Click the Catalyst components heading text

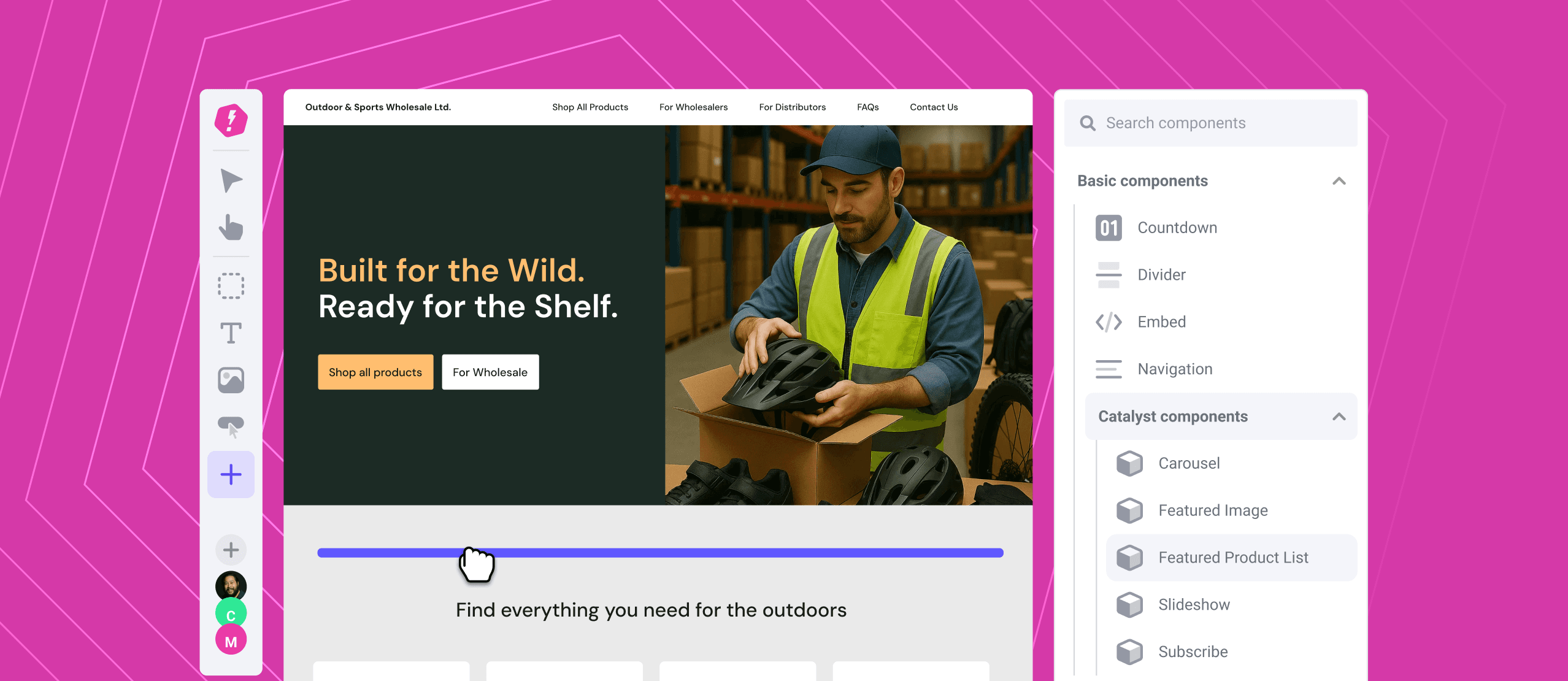tap(1172, 417)
